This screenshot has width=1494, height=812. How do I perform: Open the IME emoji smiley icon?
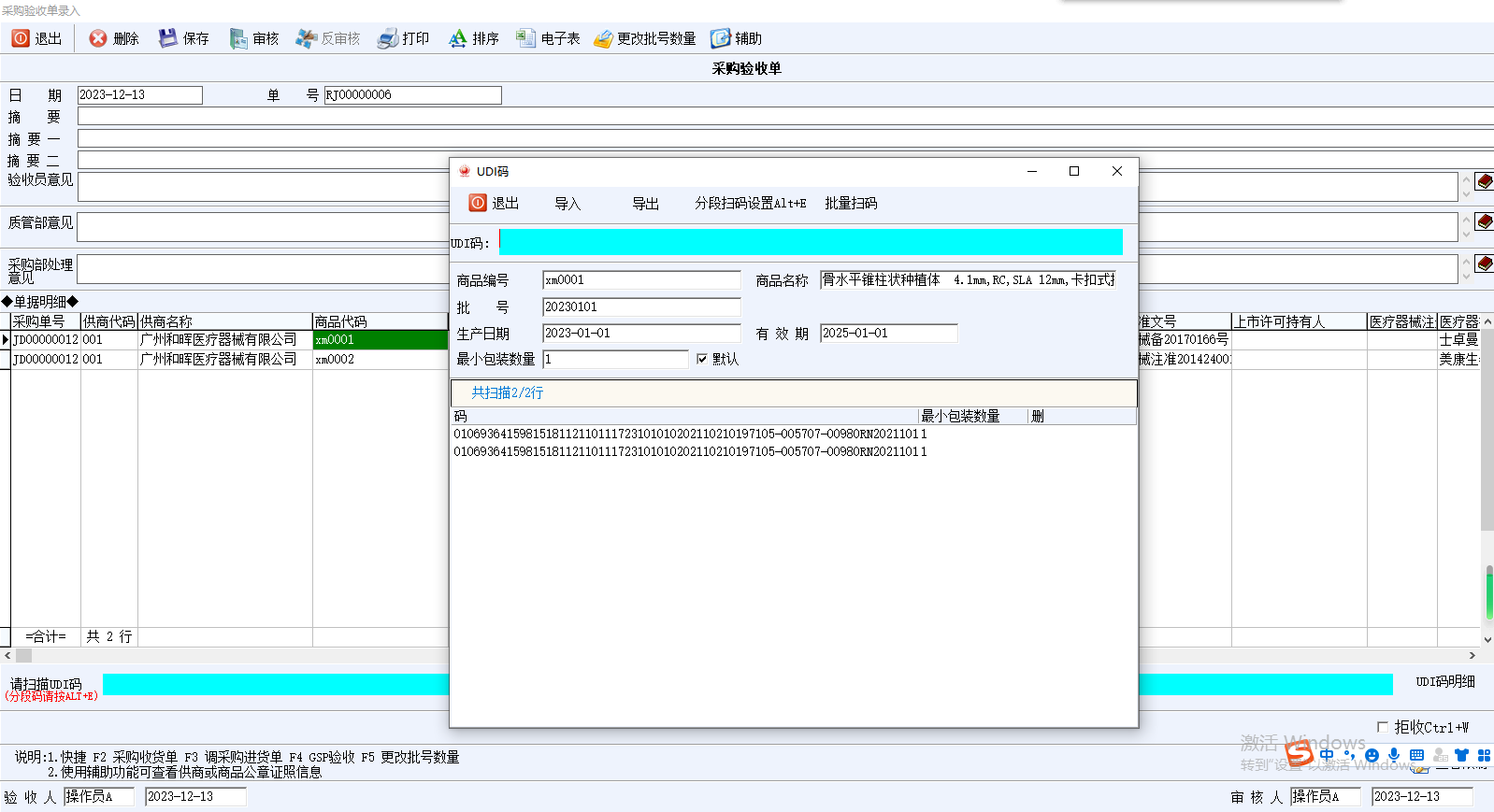(1372, 755)
